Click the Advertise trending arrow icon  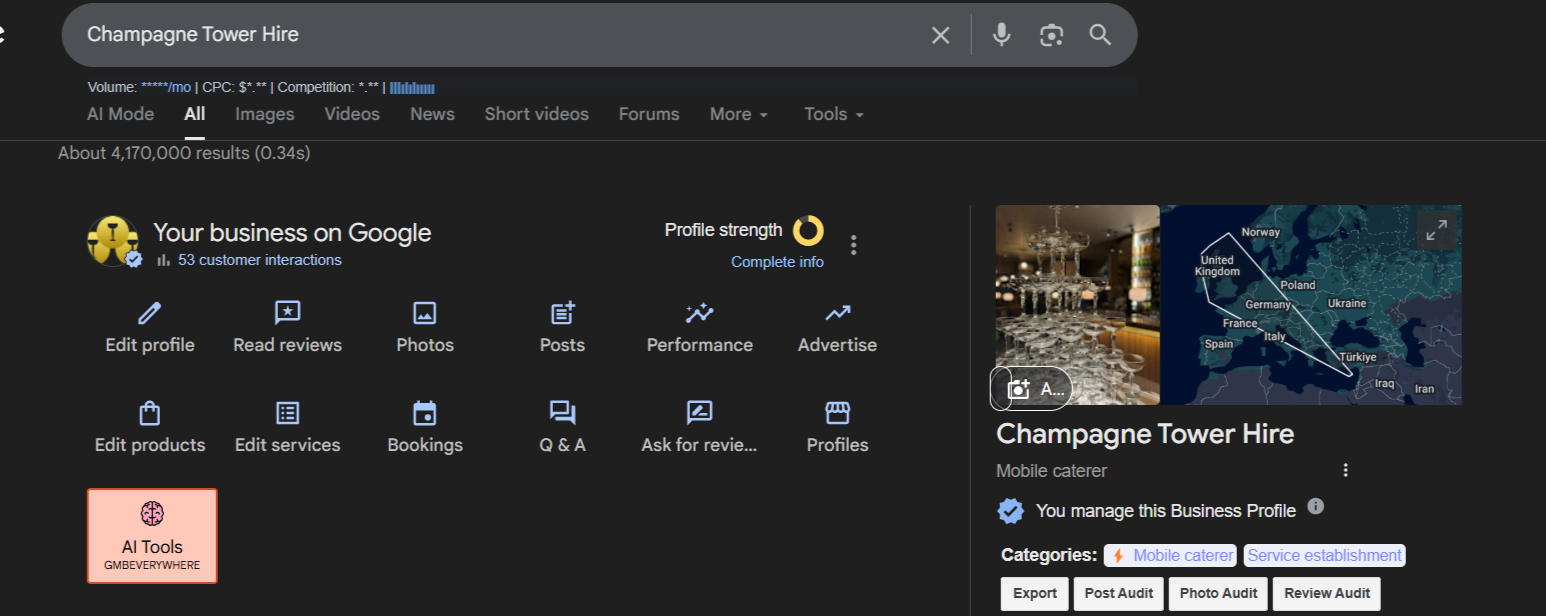tap(837, 314)
